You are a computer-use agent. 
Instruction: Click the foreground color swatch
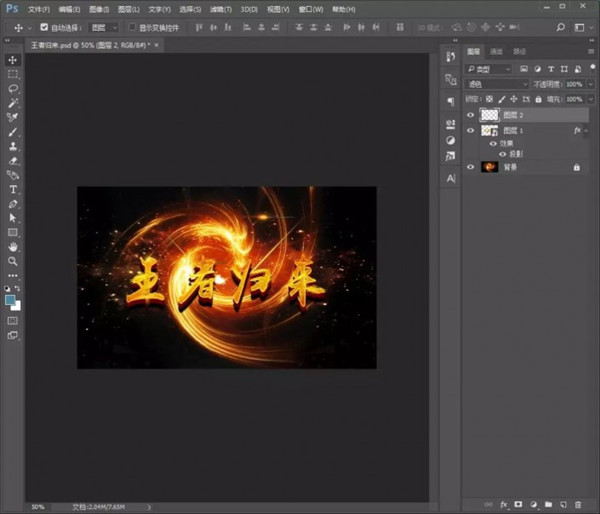10,299
